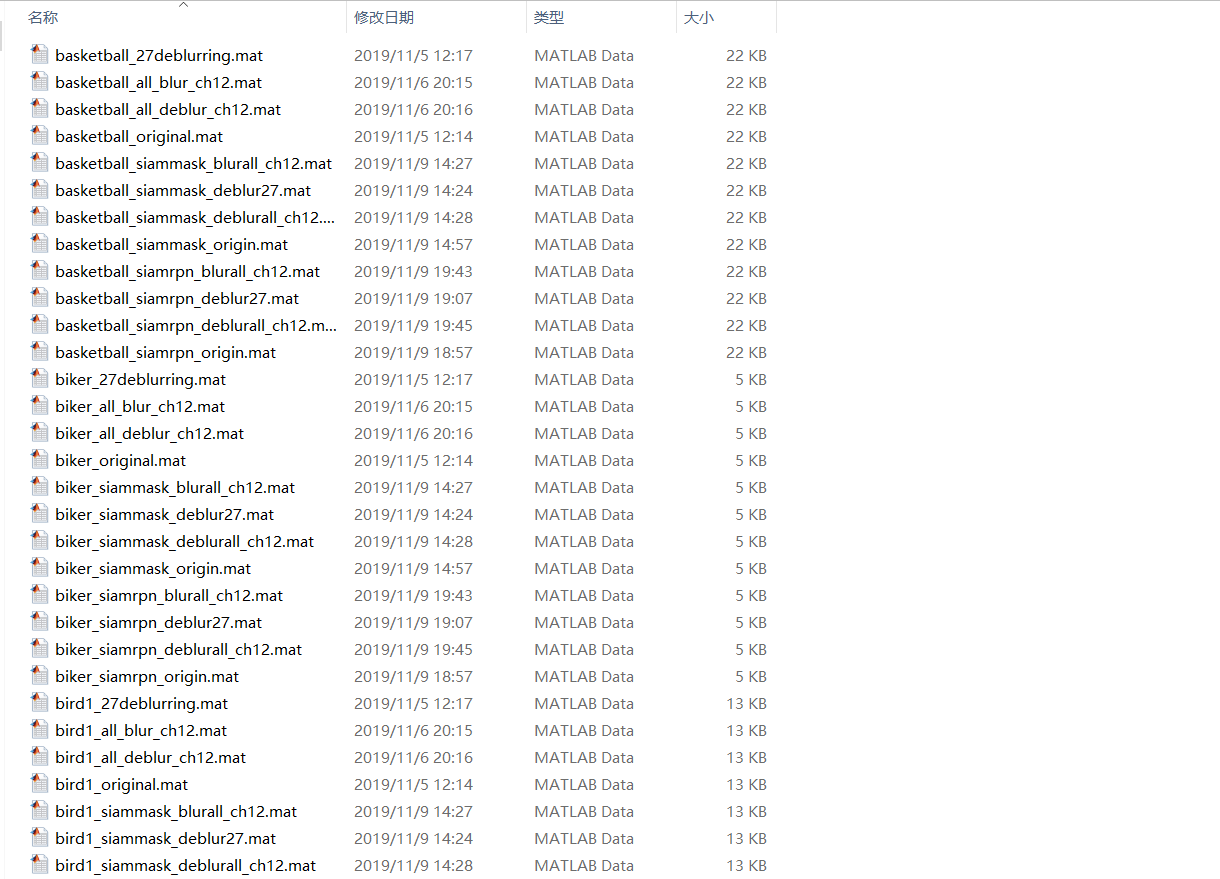
Task: Select the basketball_all_deblur_ch12.mat file icon
Action: (x=39, y=109)
